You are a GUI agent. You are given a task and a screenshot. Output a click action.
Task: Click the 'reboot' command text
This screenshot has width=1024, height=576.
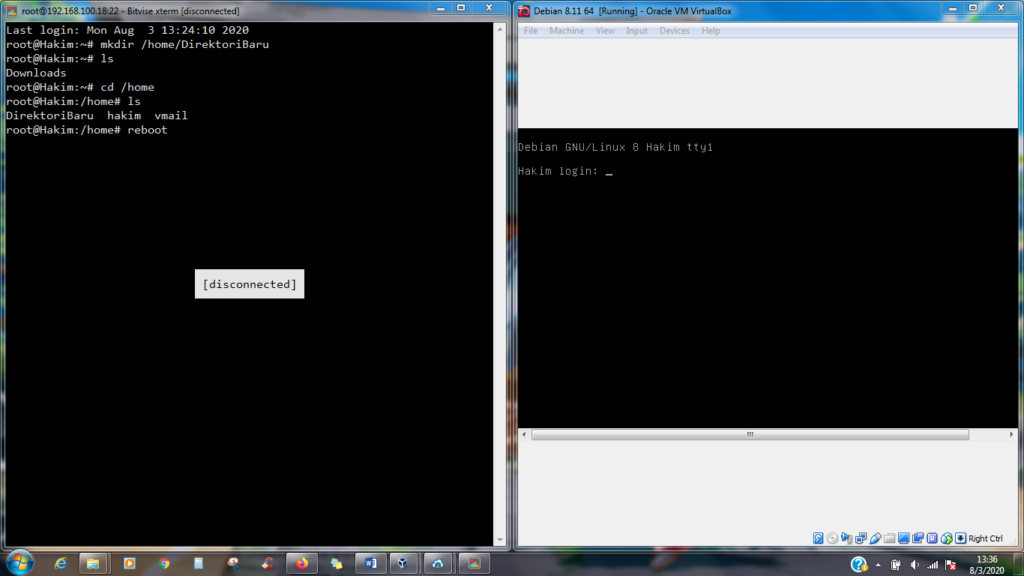pyautogui.click(x=148, y=130)
